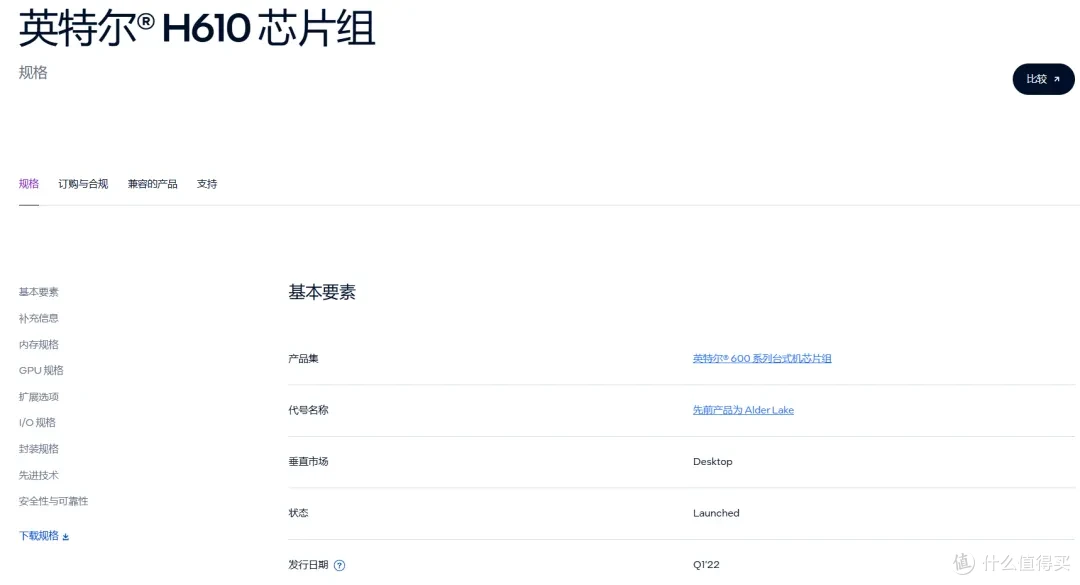The height and width of the screenshot is (585, 1080).
Task: Switch to the 兼容的产品 tab
Action: coord(152,184)
